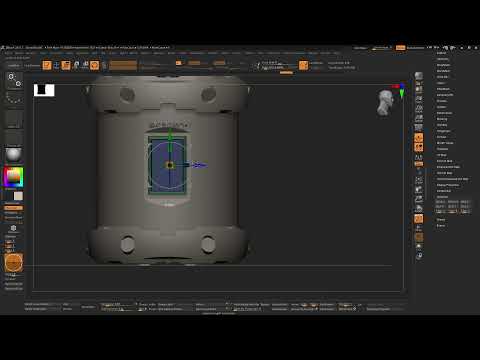Expand the Subtool section in Tool palette
This screenshot has height=360, width=480.
(x=442, y=53)
